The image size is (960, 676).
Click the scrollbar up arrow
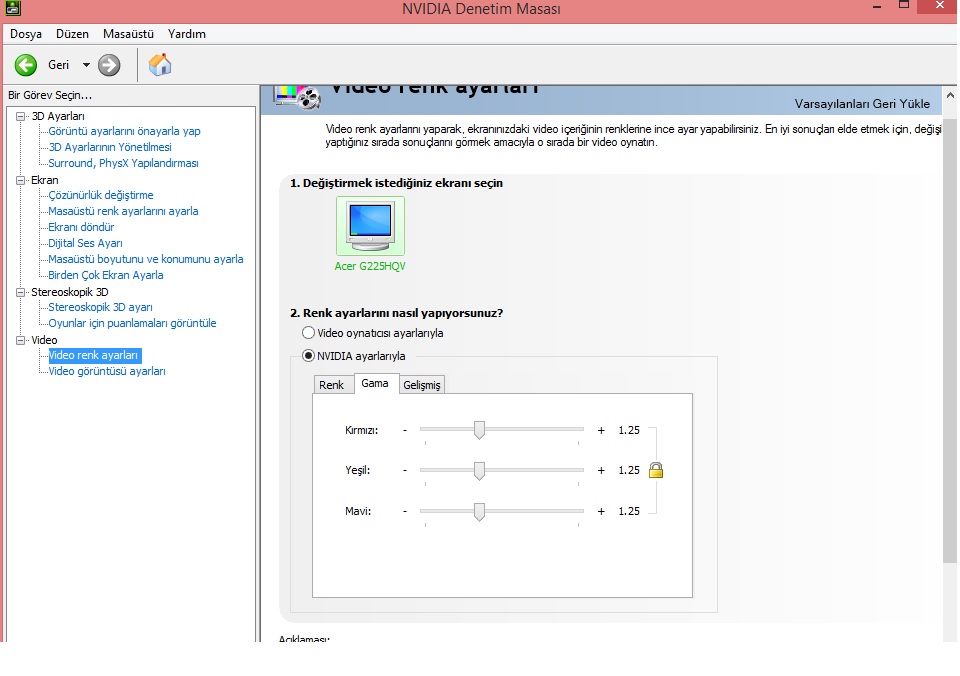(x=950, y=95)
